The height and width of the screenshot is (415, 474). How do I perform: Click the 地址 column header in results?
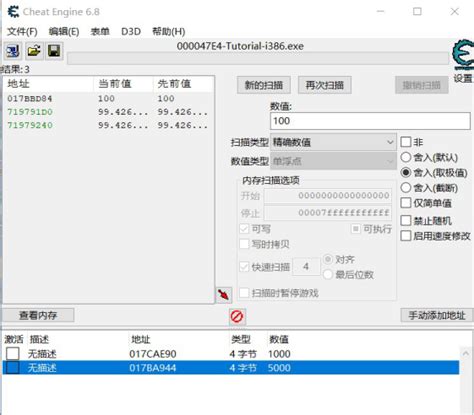(x=18, y=84)
